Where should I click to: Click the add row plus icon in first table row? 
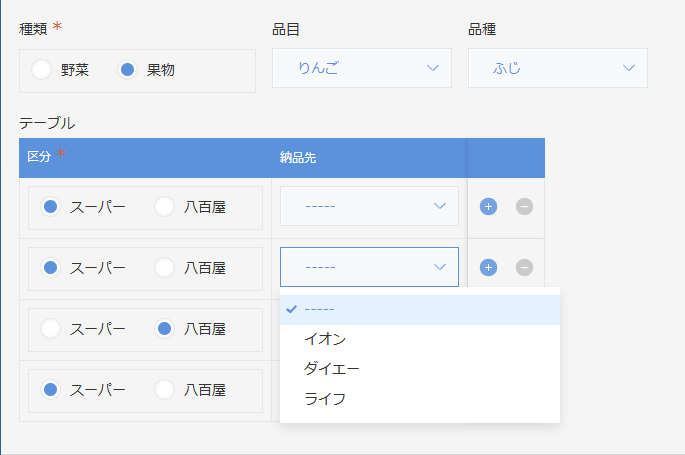(x=488, y=207)
